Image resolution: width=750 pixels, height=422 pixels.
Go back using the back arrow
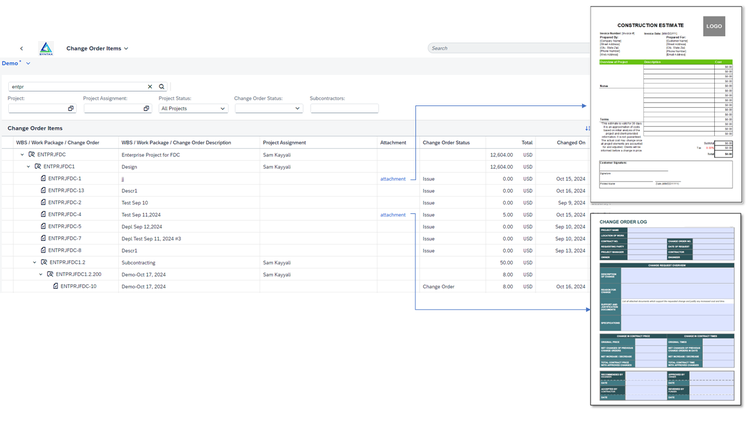21,48
